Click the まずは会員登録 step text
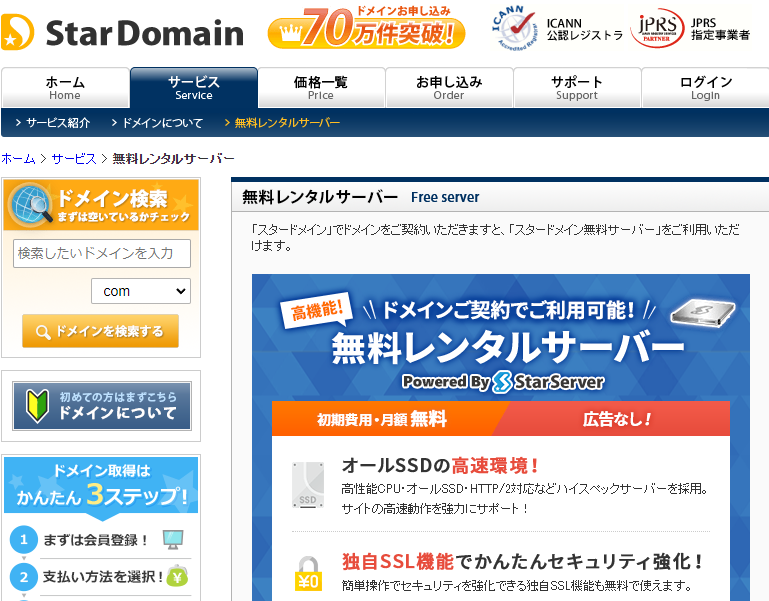769x601 pixels. 96,540
